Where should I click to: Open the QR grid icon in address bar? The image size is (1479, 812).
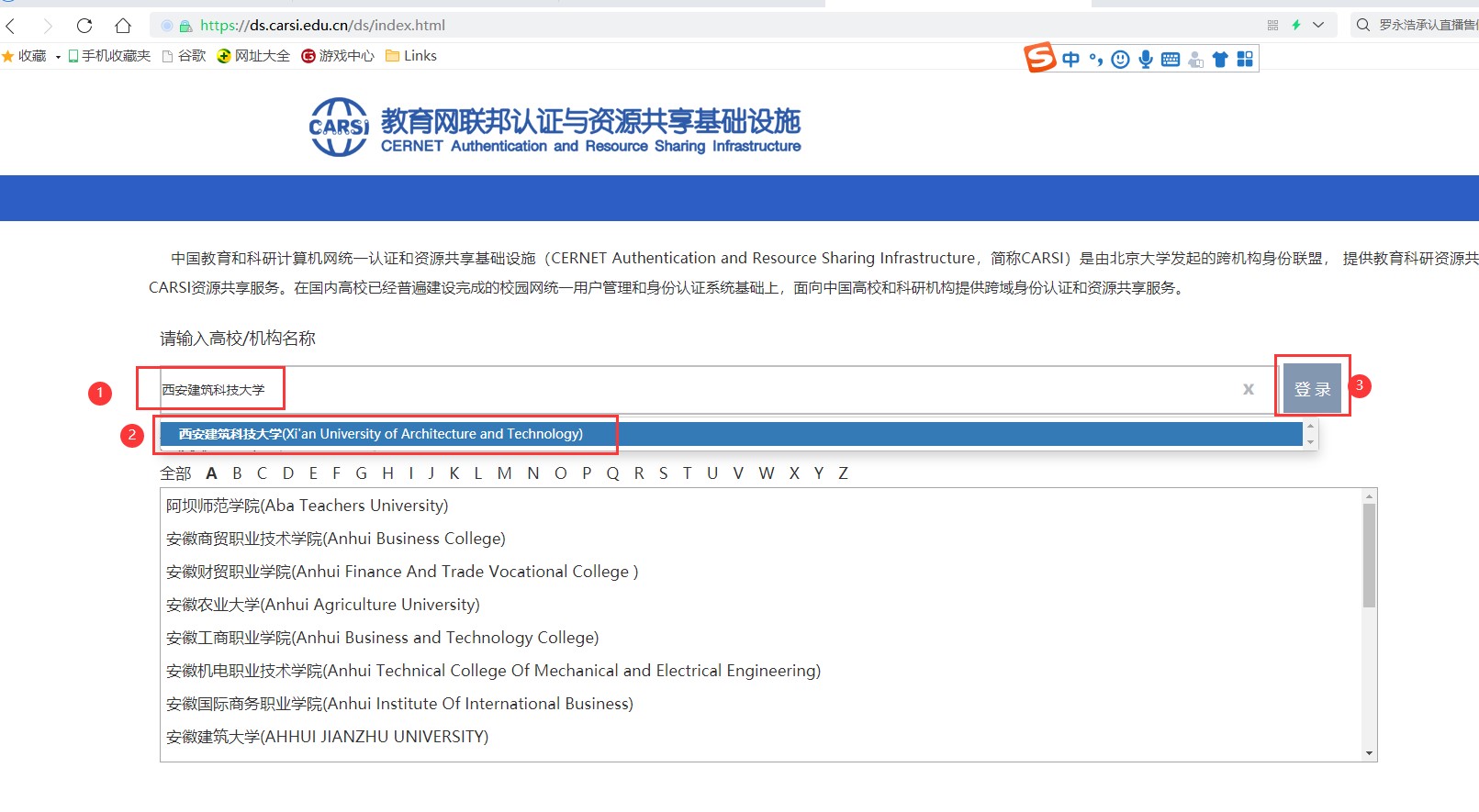click(x=1272, y=26)
